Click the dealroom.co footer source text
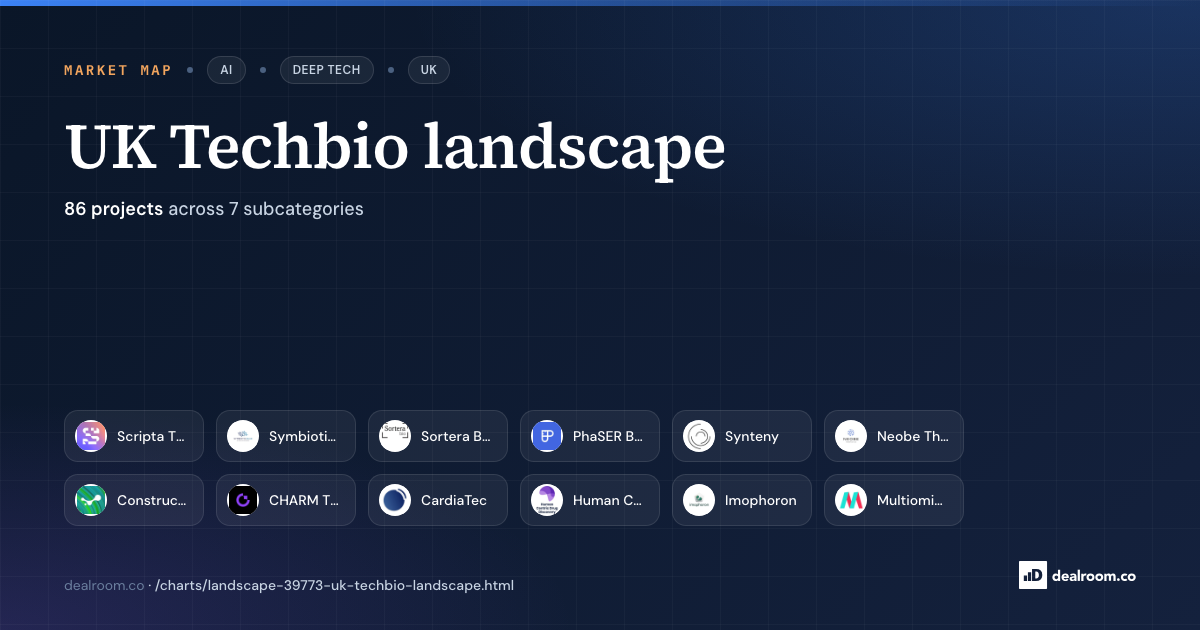Viewport: 1200px width, 630px height. 104,585
